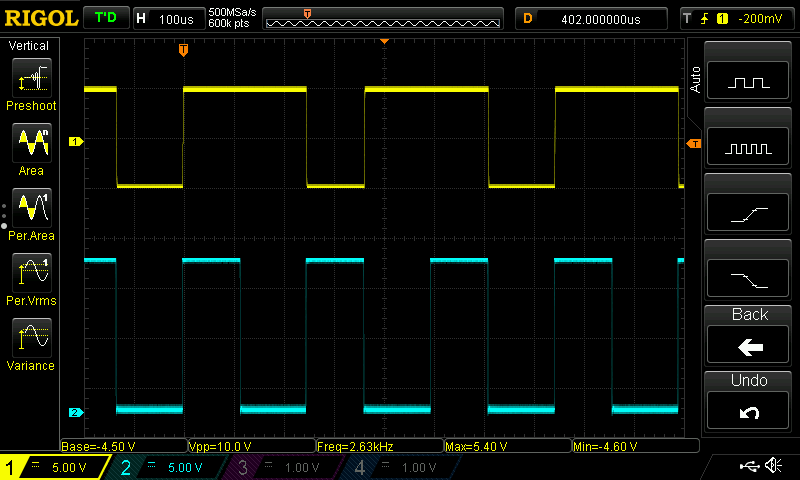Open the Vertical measurement menu header

click(x=29, y=45)
